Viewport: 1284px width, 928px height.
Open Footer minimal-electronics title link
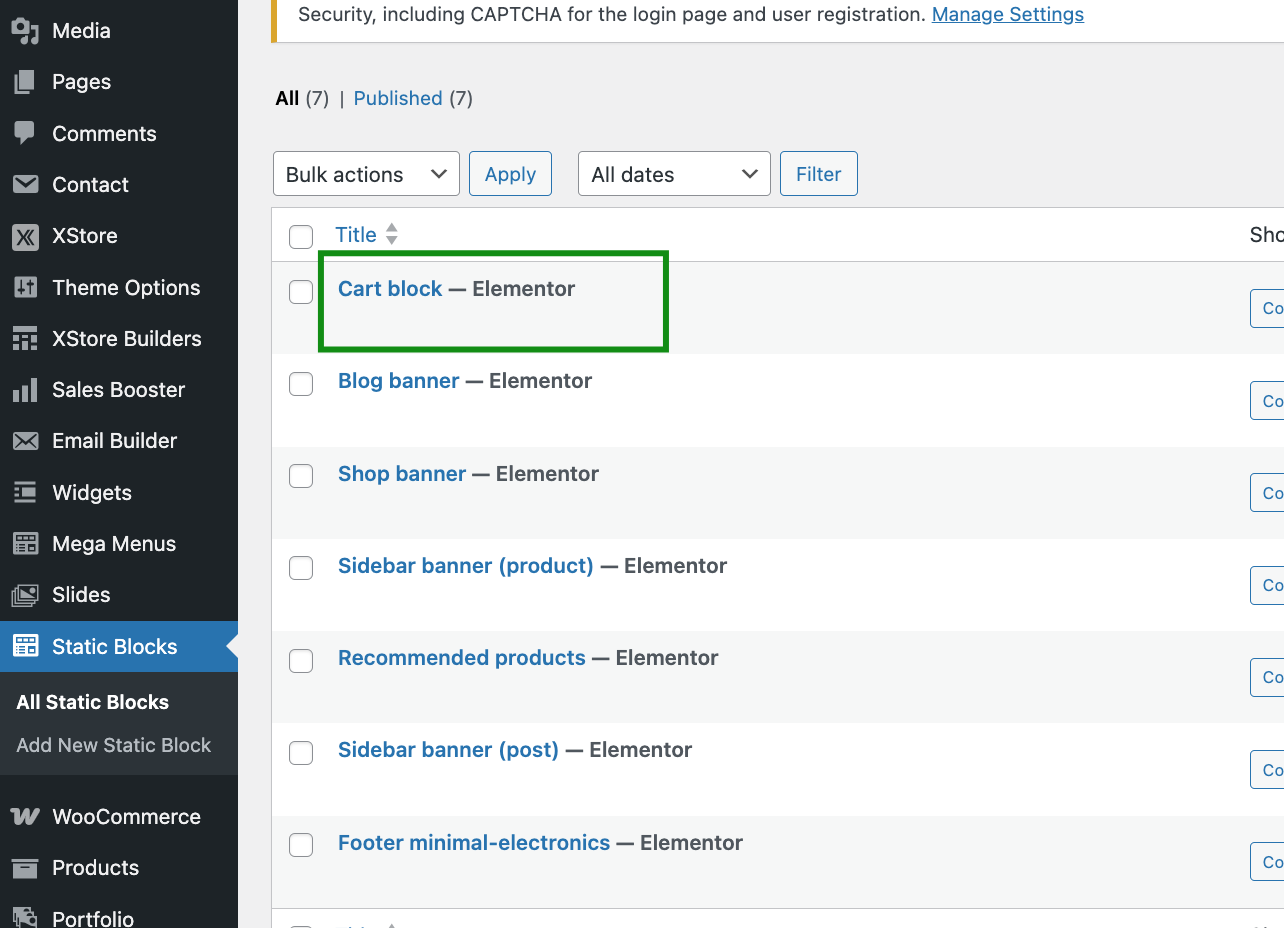click(474, 843)
